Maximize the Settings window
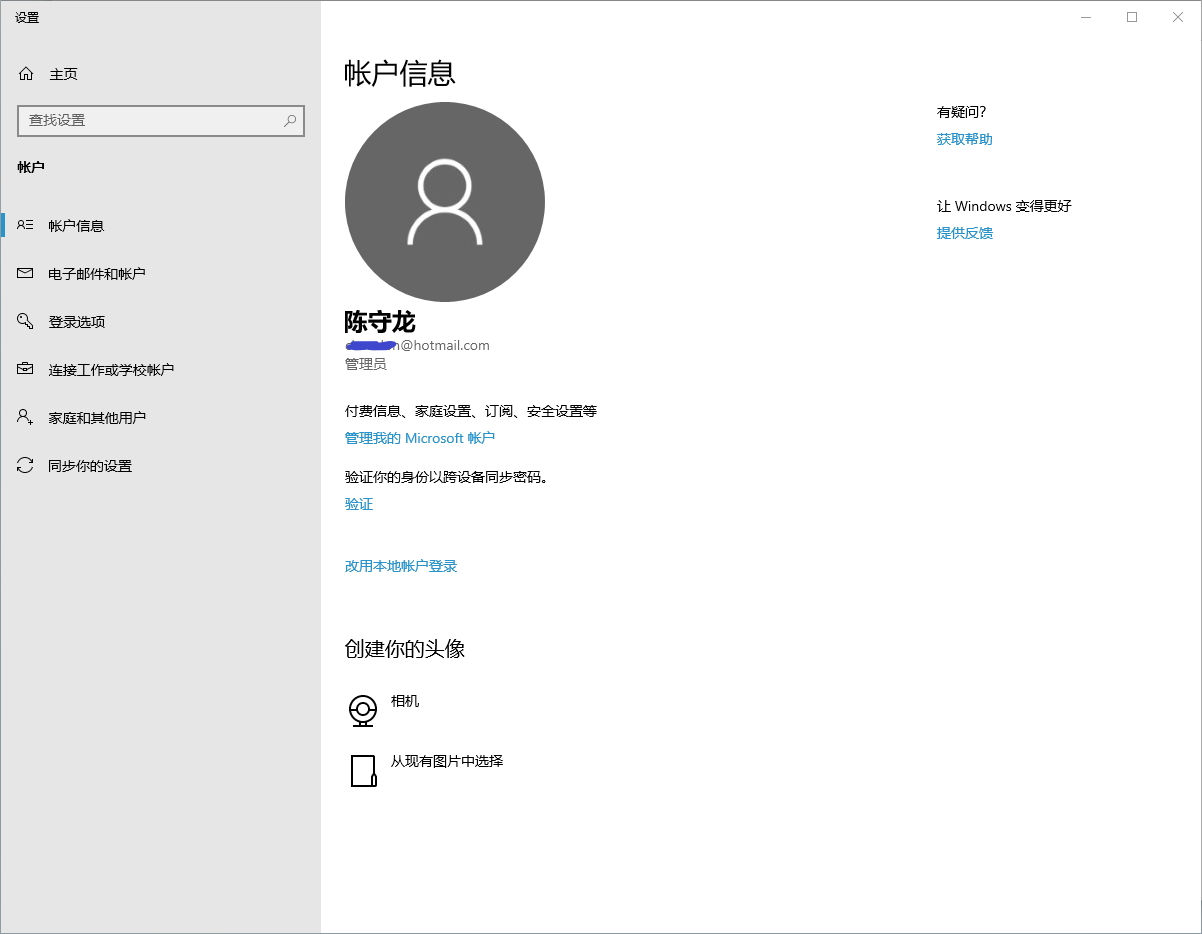 (1132, 17)
